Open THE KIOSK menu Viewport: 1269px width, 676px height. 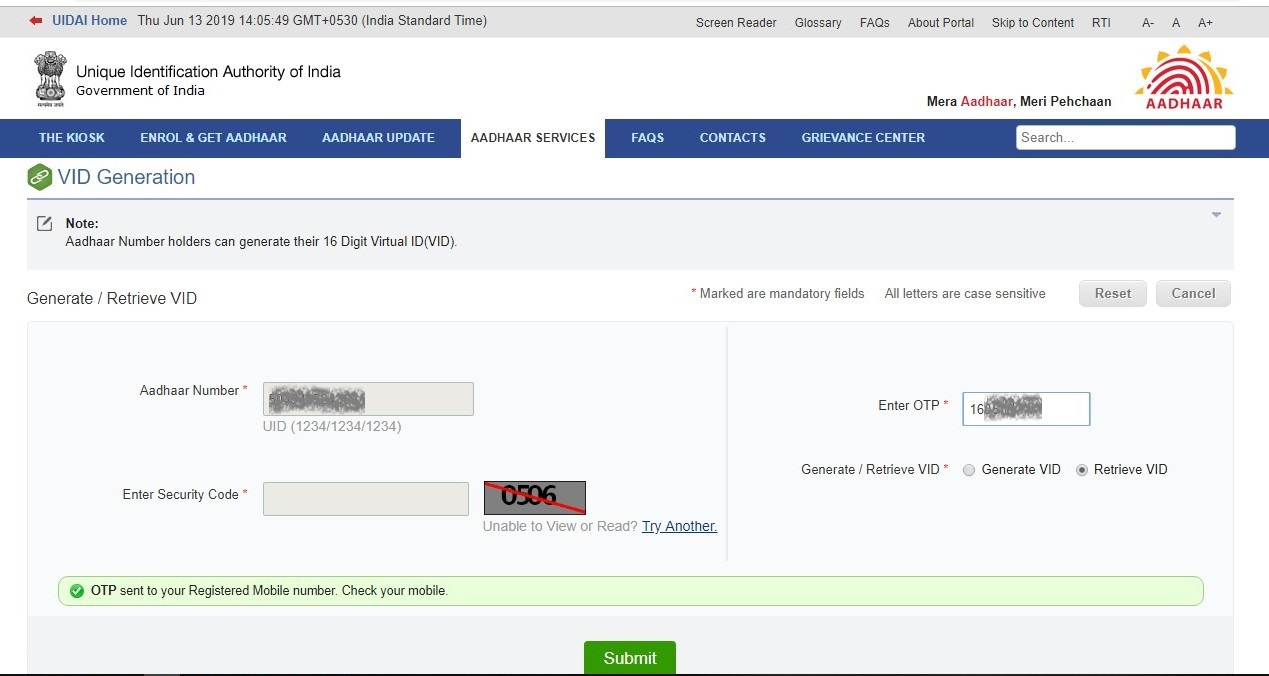click(72, 138)
